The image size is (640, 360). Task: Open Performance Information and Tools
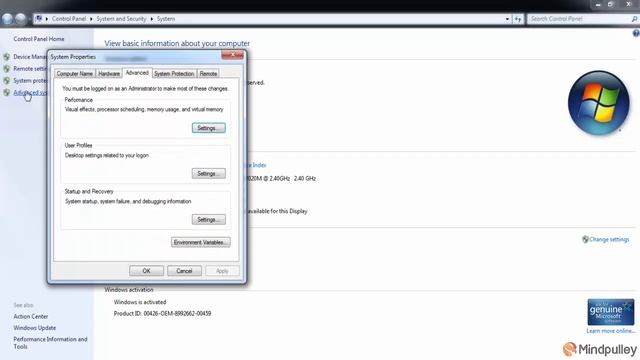tap(50, 343)
